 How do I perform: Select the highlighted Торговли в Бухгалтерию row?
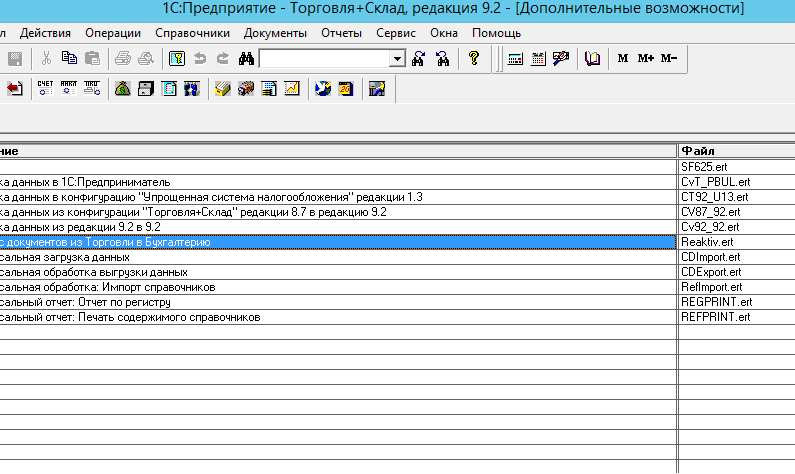tap(338, 242)
